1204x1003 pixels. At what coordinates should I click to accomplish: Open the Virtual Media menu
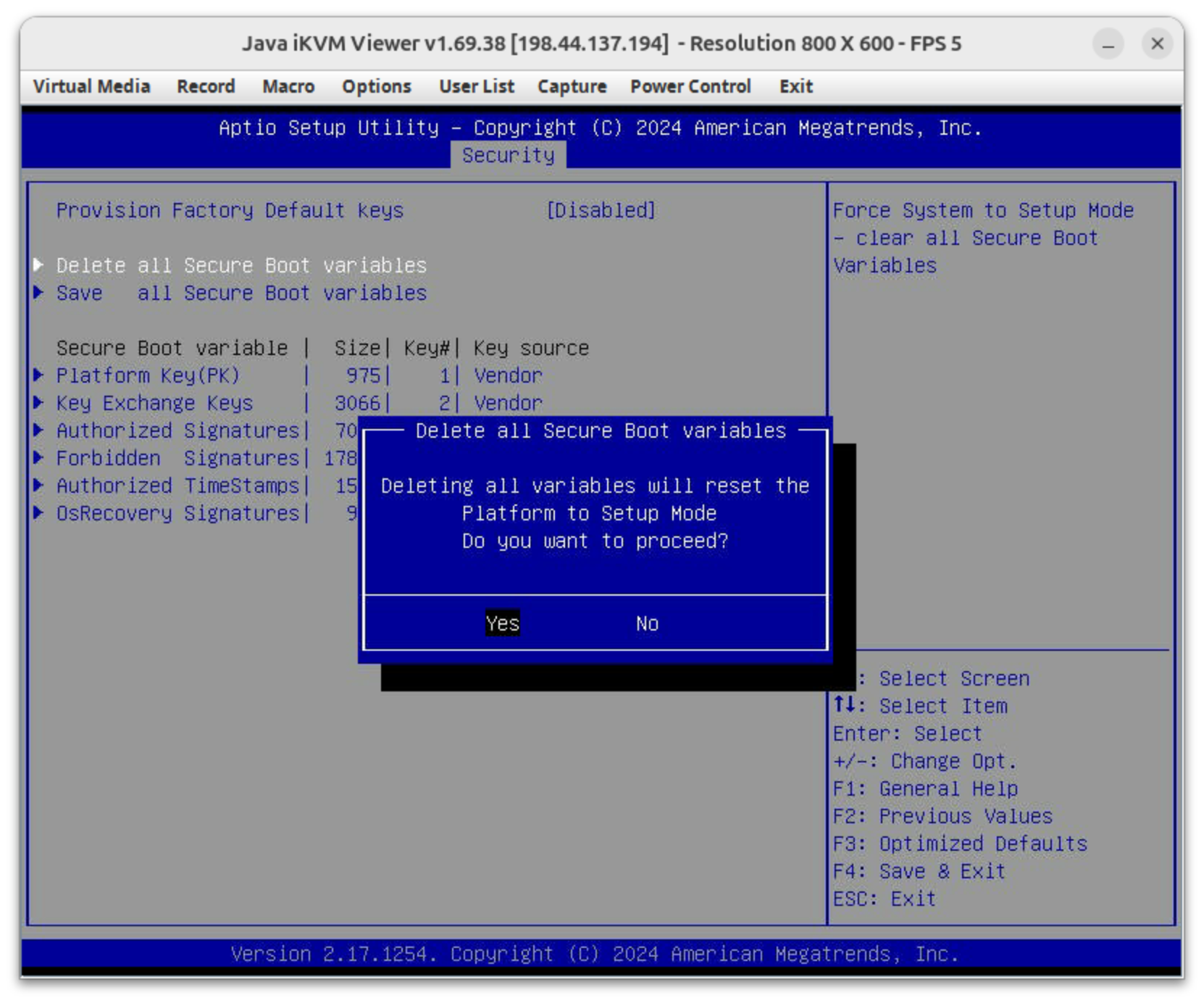91,86
